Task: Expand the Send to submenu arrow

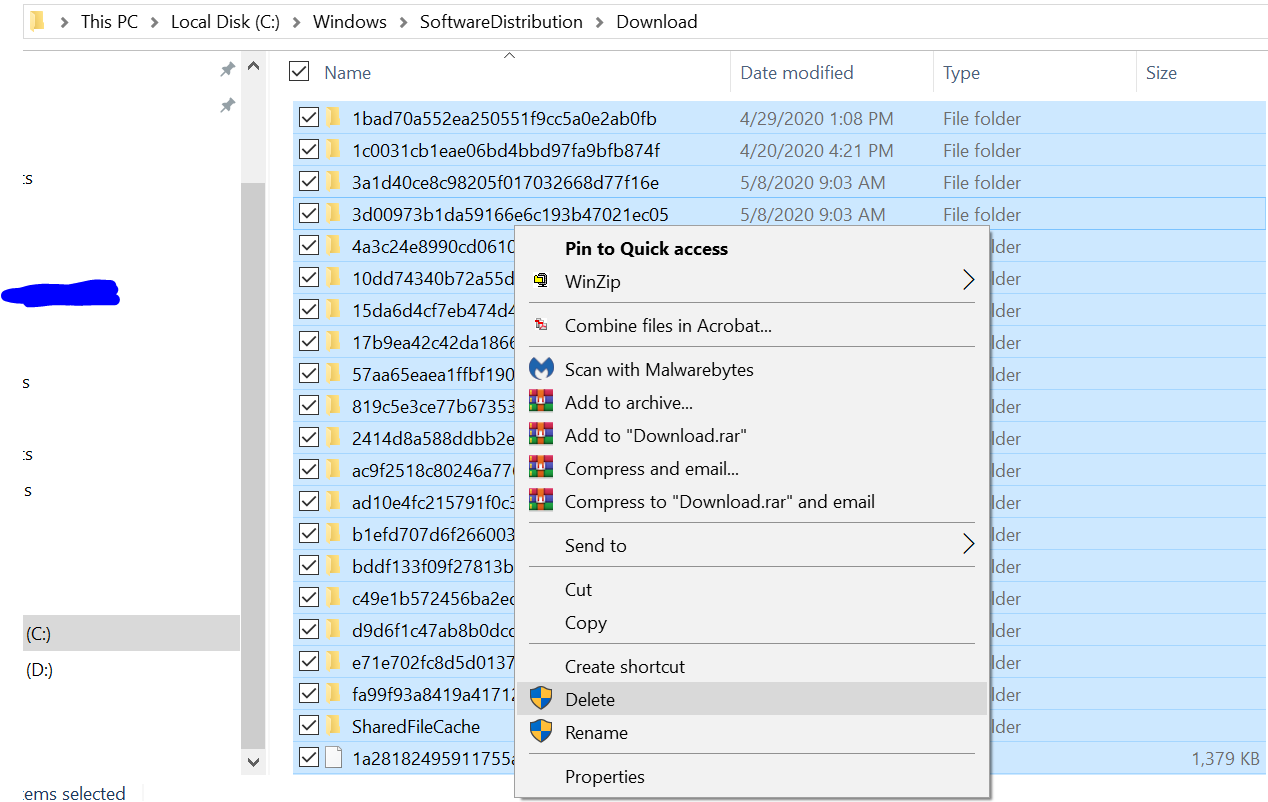Action: (967, 545)
